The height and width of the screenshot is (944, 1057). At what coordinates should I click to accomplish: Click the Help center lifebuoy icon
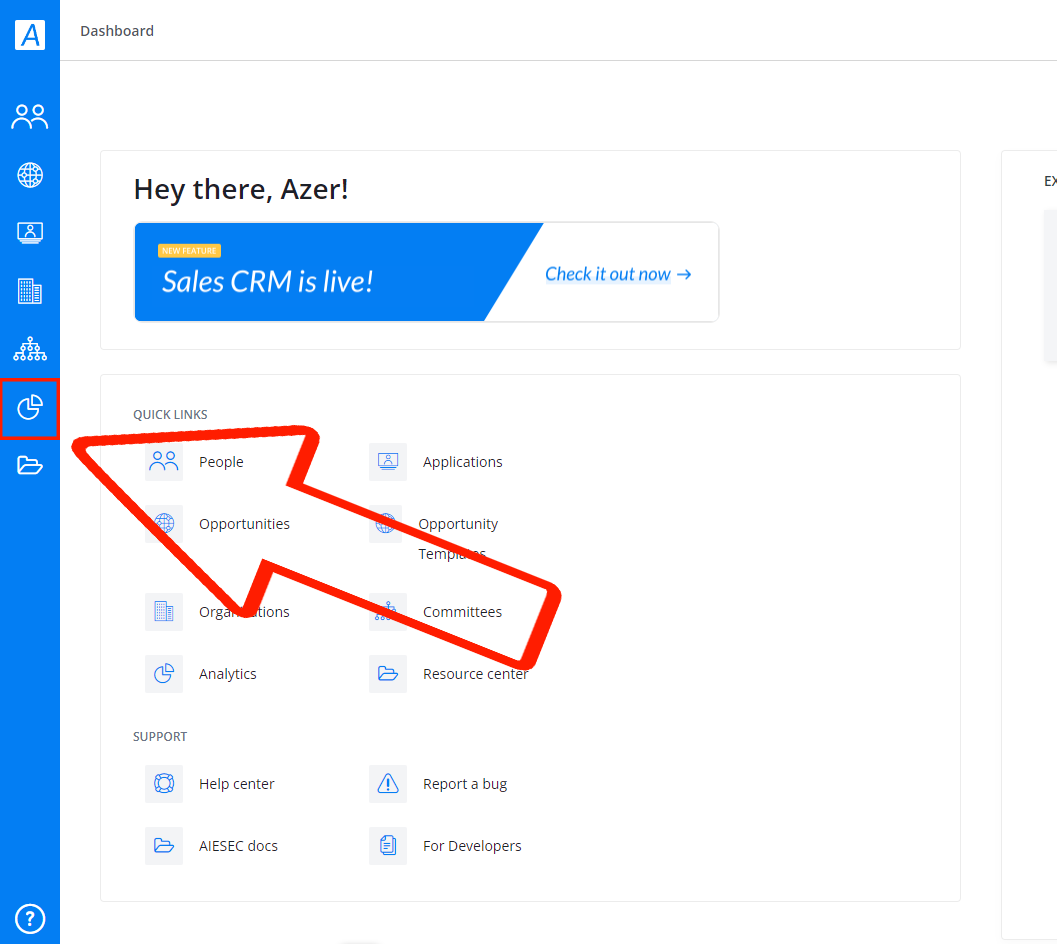pyautogui.click(x=164, y=784)
